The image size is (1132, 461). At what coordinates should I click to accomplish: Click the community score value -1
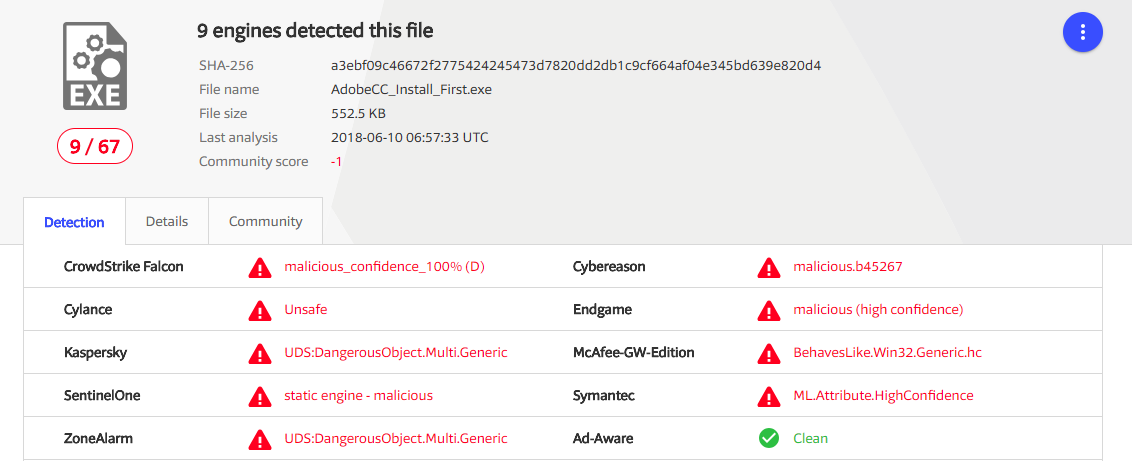click(336, 162)
